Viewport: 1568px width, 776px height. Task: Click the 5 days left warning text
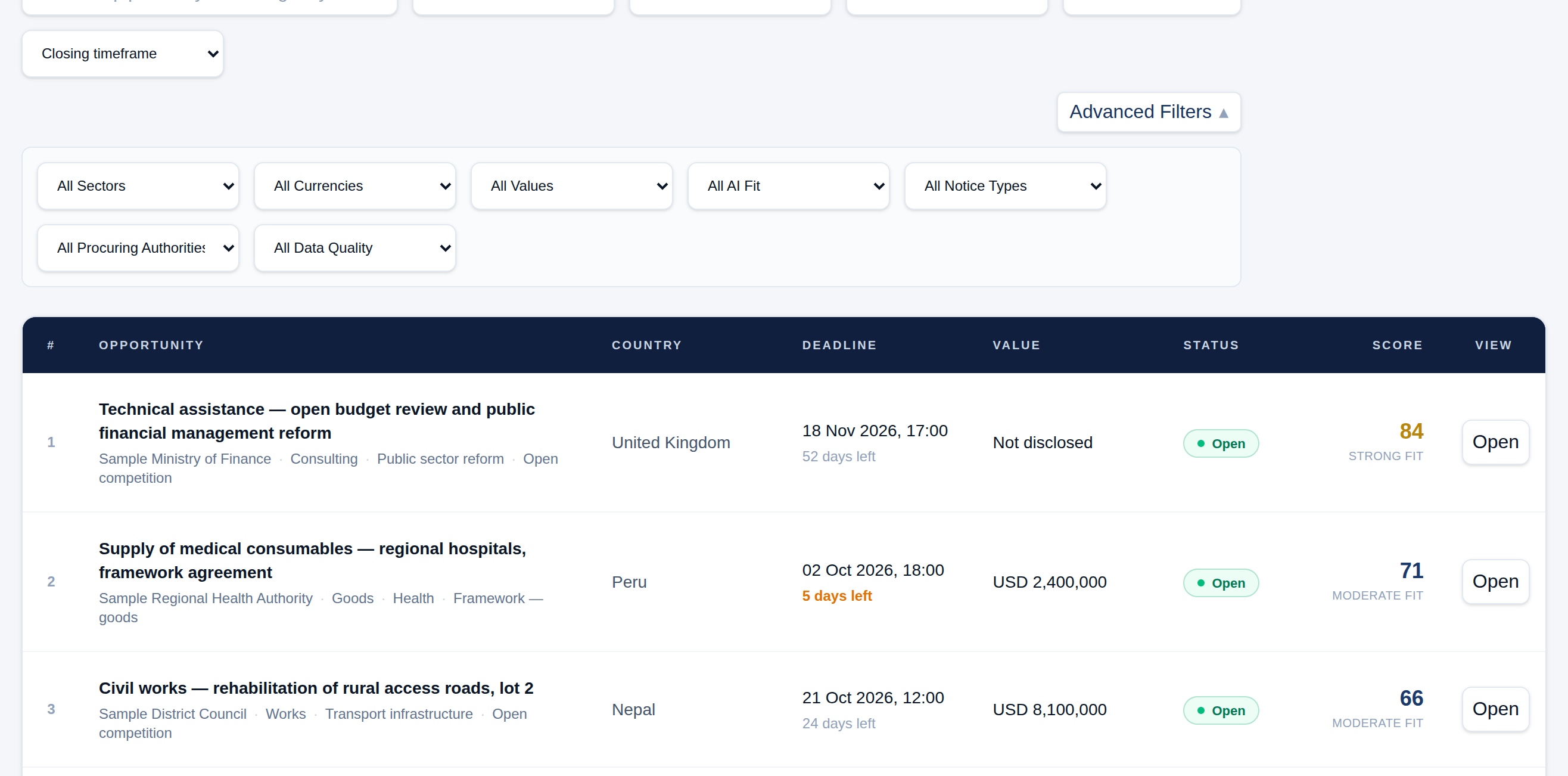tap(836, 595)
